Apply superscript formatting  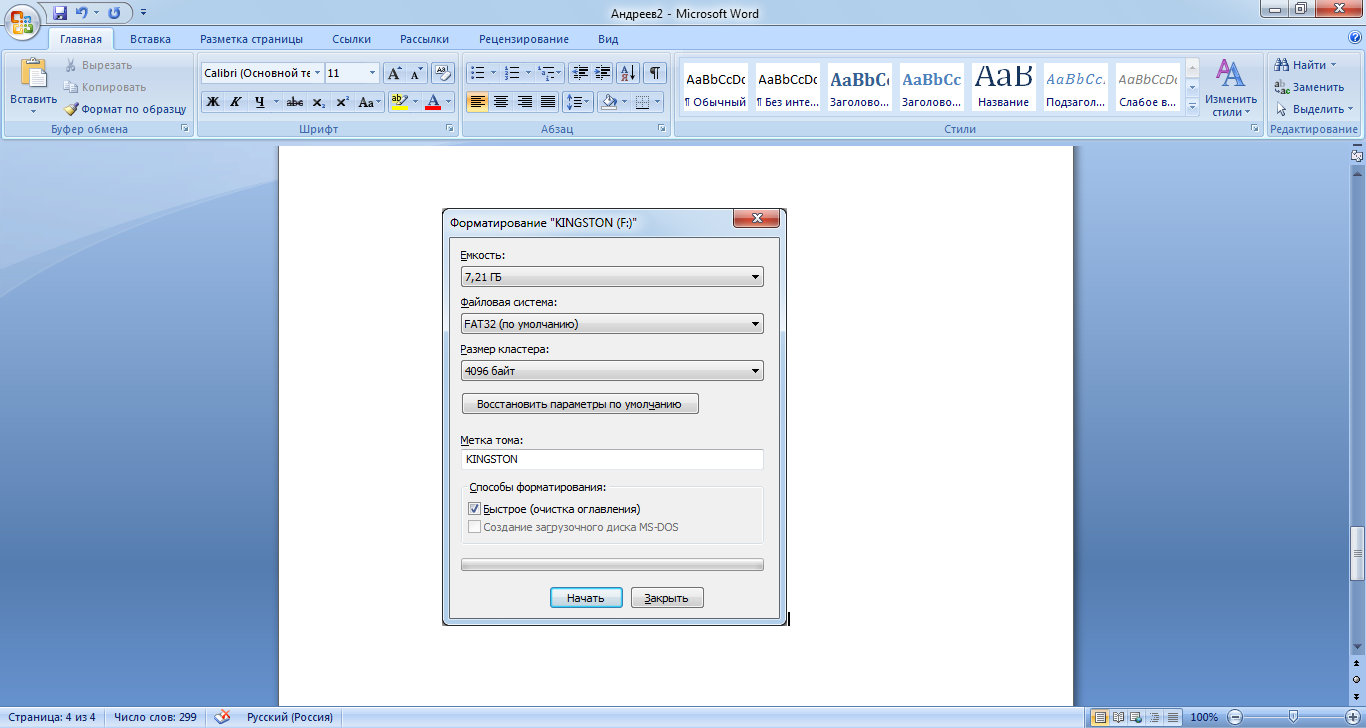pyautogui.click(x=342, y=102)
